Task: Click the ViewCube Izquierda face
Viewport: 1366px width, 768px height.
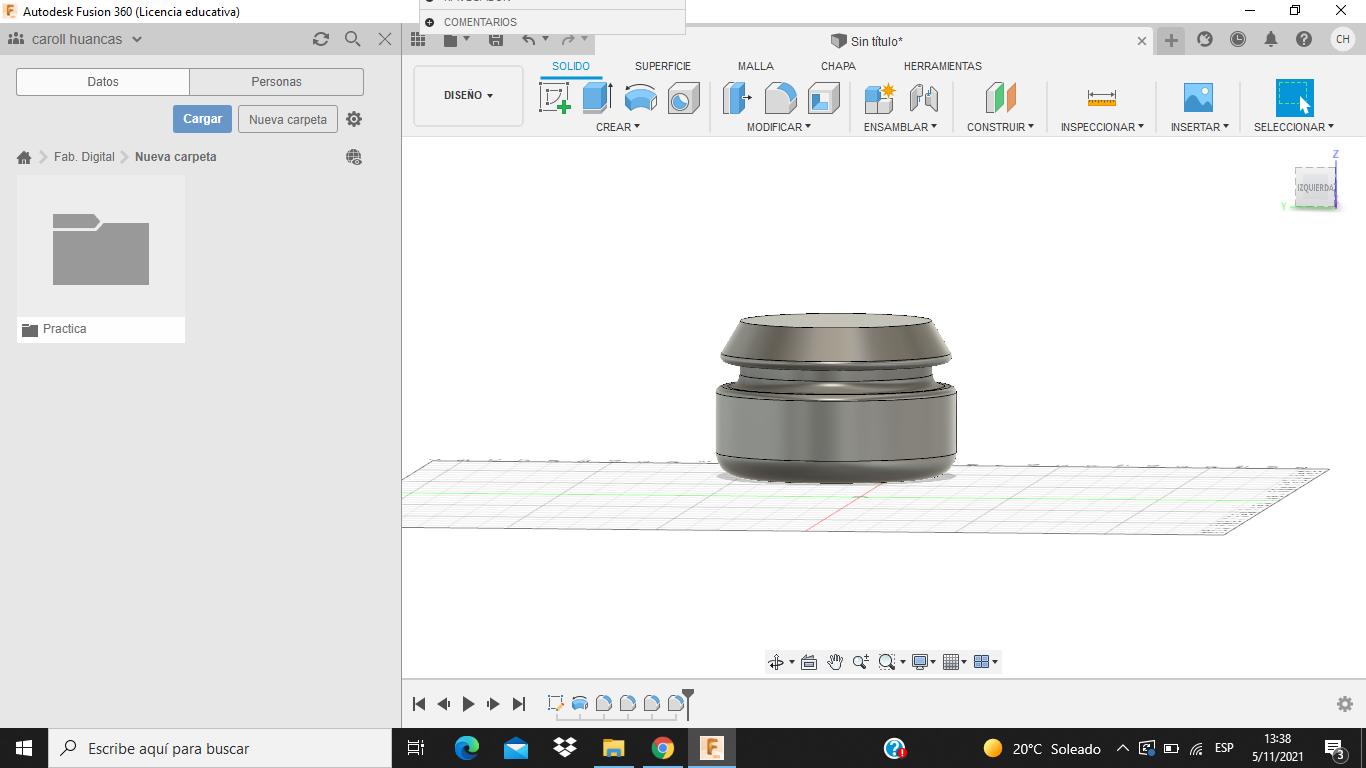Action: pyautogui.click(x=1315, y=188)
